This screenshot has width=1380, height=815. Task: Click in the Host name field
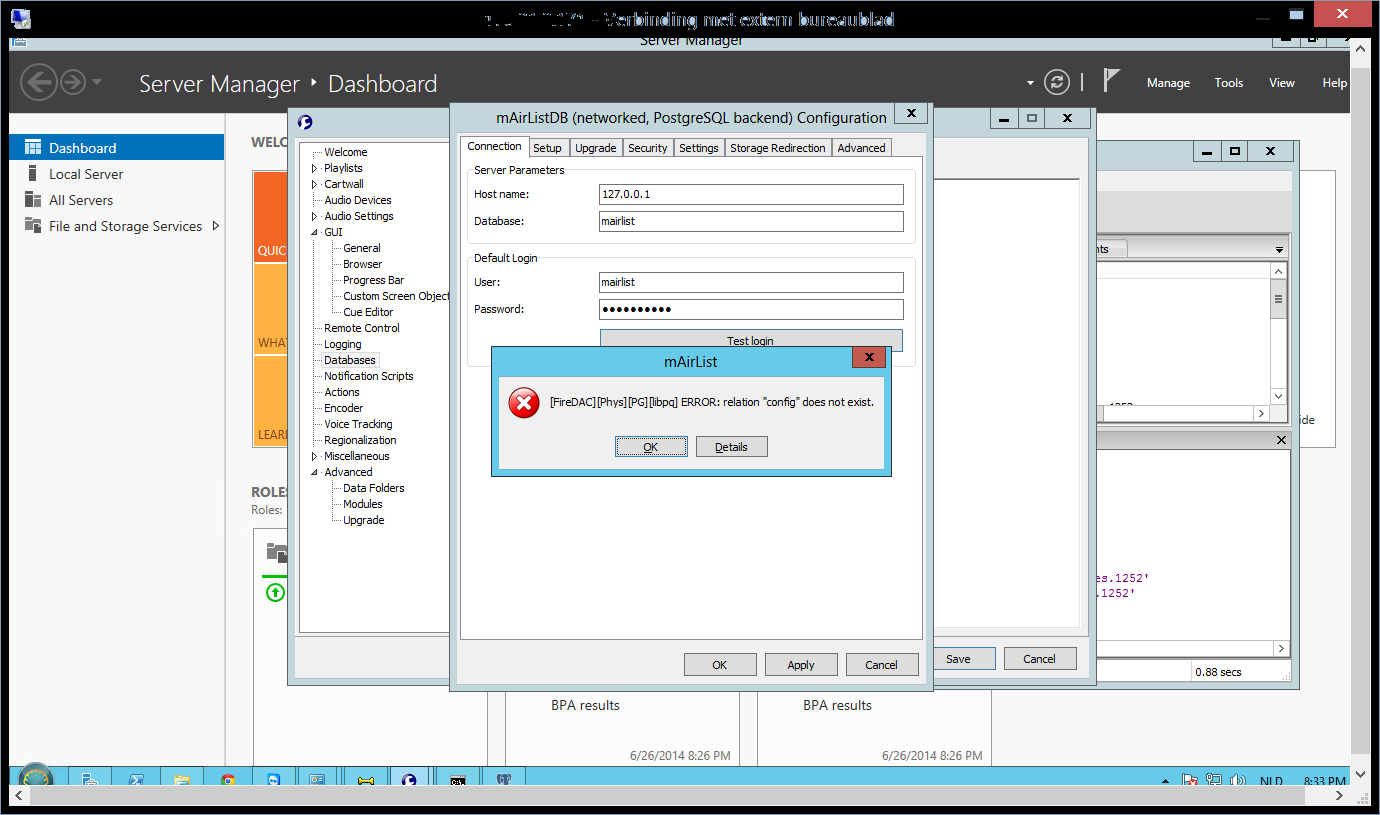tap(751, 194)
